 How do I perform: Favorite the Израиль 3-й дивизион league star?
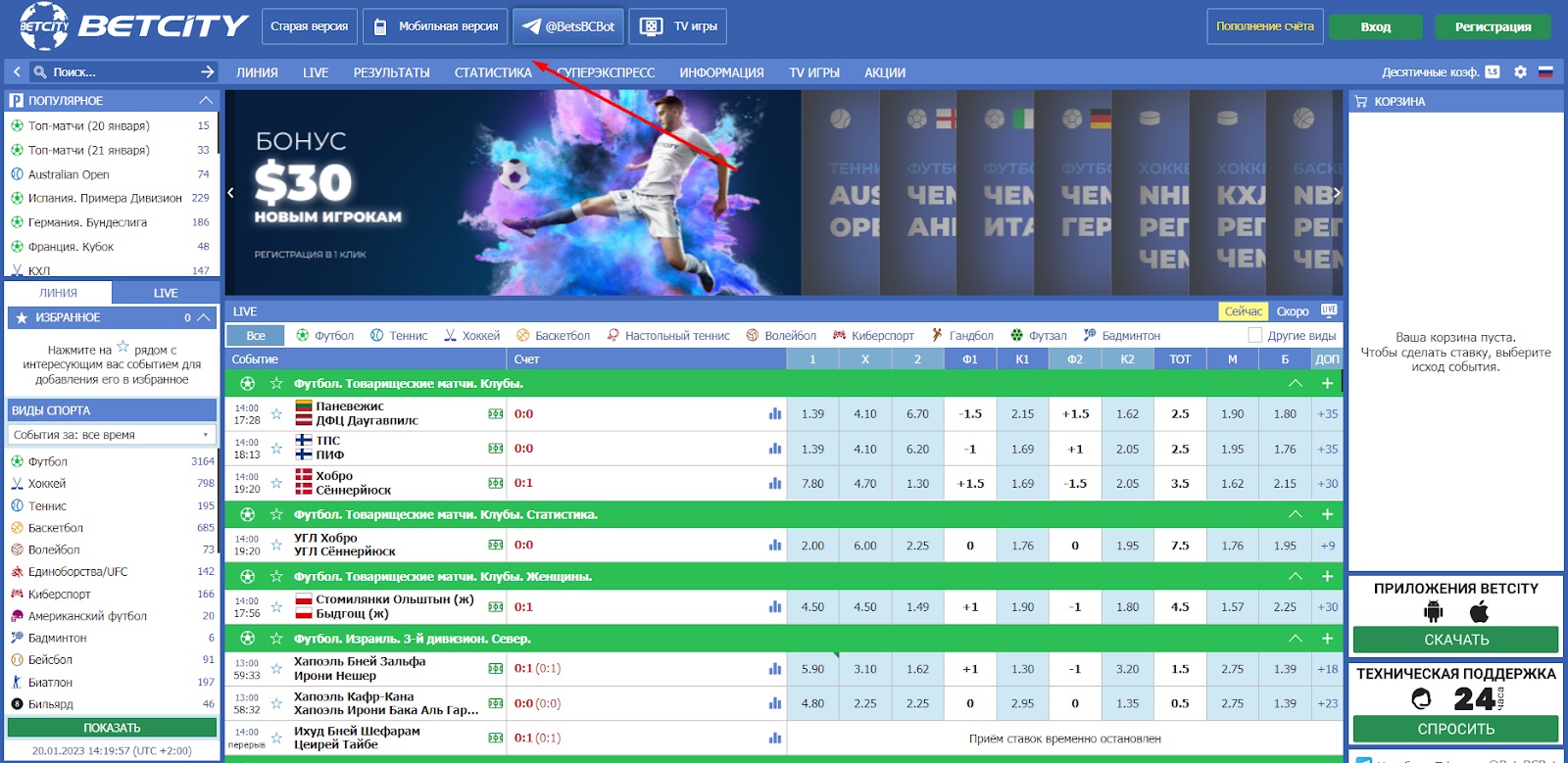(x=276, y=639)
